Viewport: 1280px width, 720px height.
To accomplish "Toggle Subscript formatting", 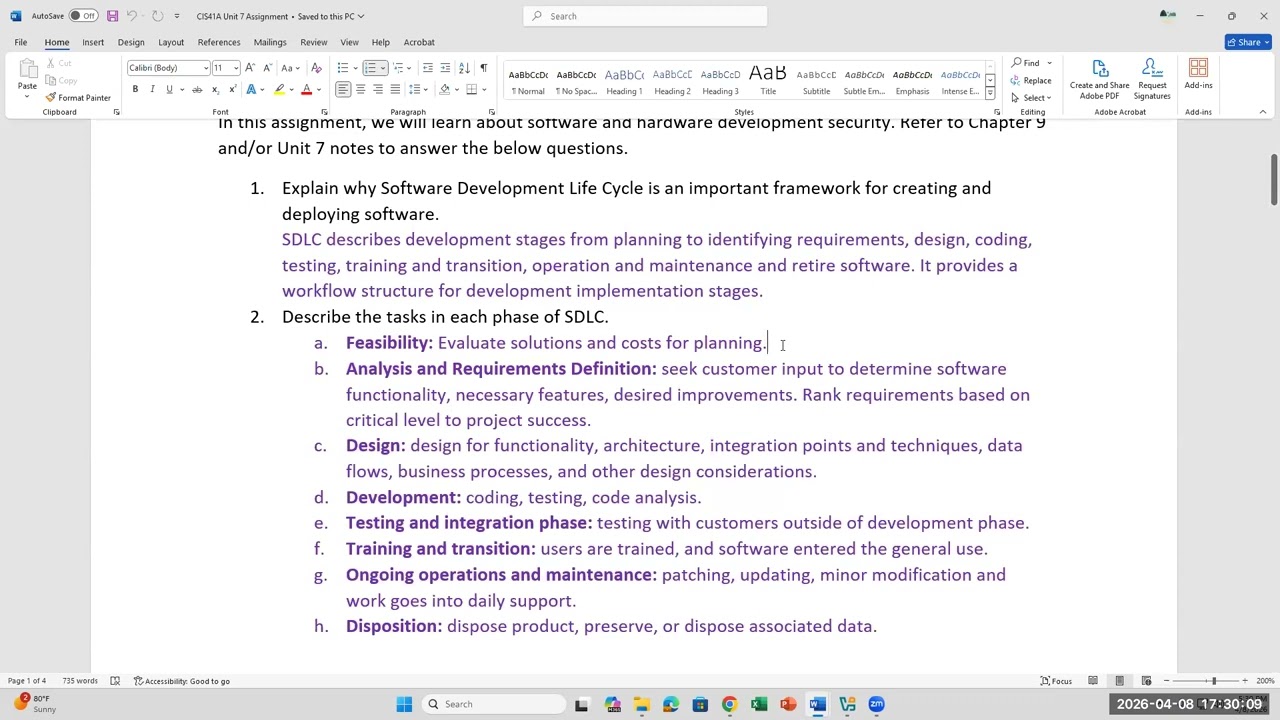I will (214, 89).
